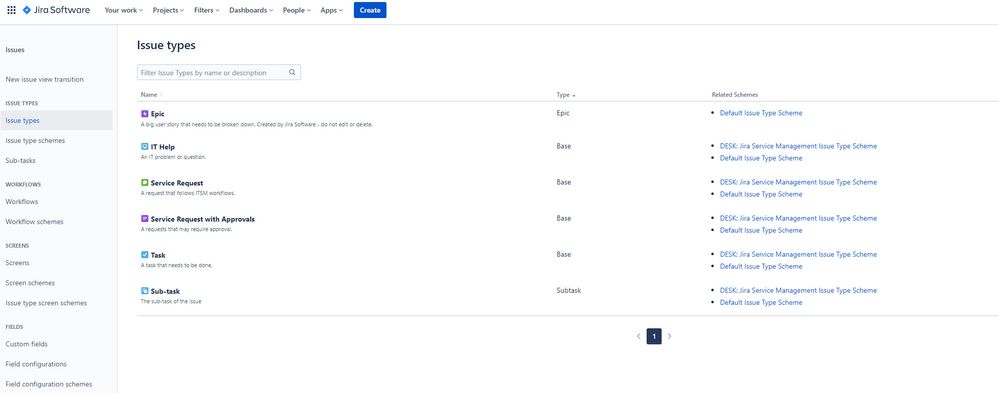This screenshot has width=999, height=393.
Task: Click the Related Schemes column header
Action: 735,95
